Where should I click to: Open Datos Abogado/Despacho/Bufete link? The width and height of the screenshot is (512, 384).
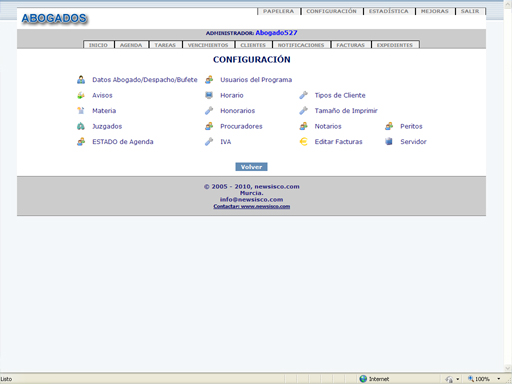click(x=145, y=80)
